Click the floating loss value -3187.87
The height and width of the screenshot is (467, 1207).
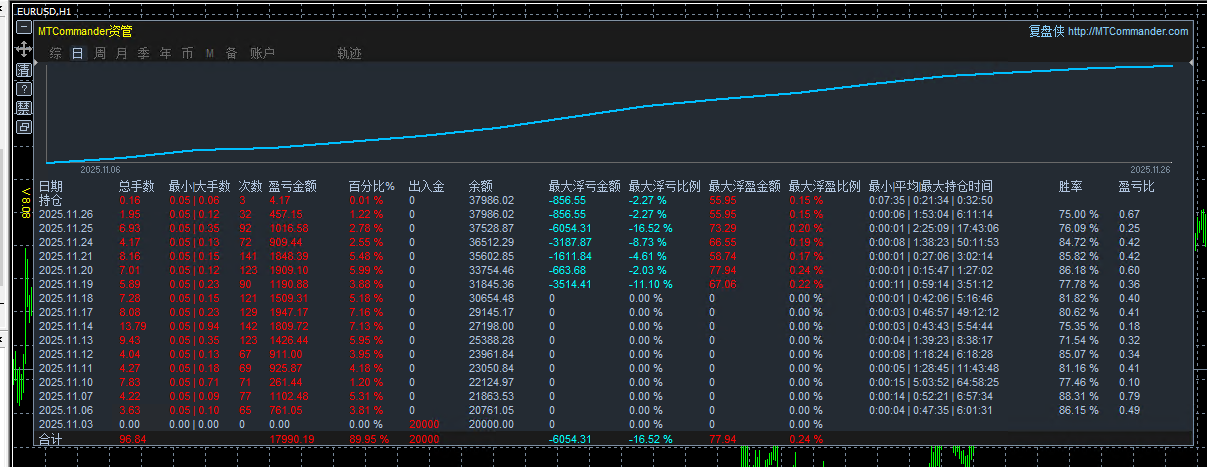tap(572, 242)
